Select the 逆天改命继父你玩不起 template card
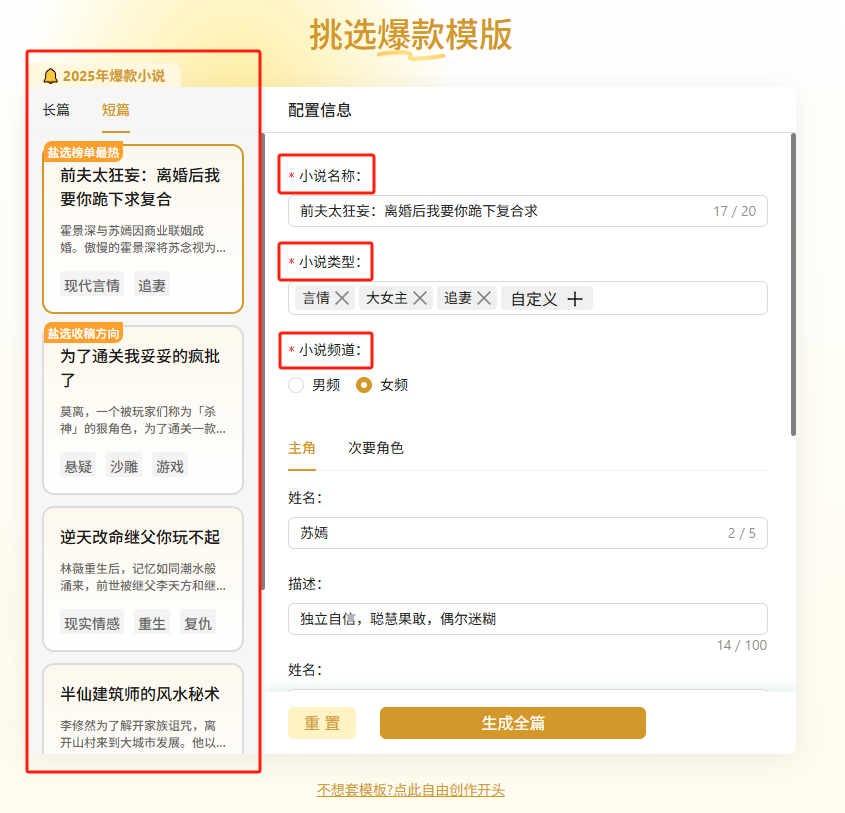This screenshot has height=813, width=845. pos(143,579)
